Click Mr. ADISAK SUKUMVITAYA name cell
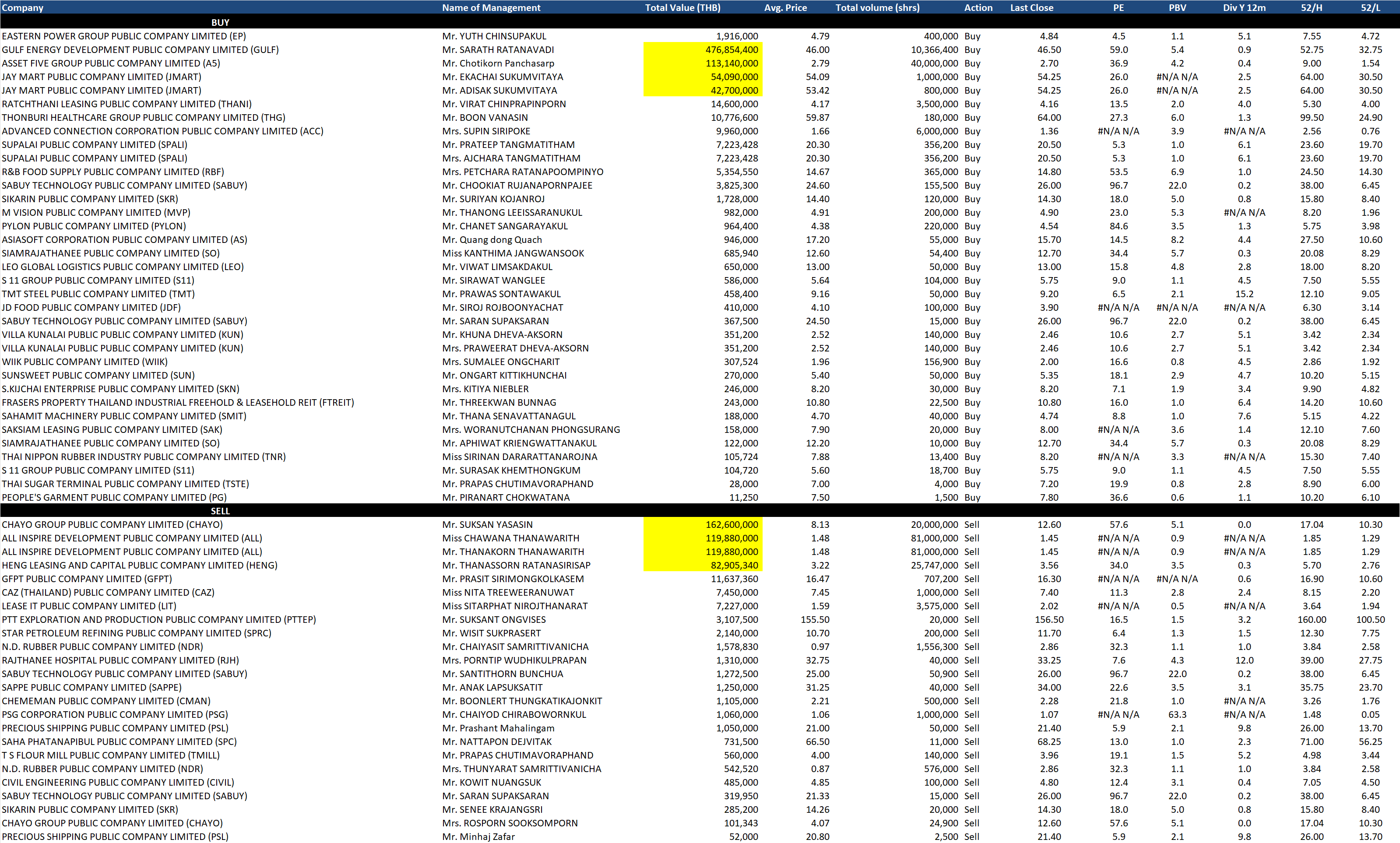Image resolution: width=1400 pixels, height=843 pixels. point(500,90)
